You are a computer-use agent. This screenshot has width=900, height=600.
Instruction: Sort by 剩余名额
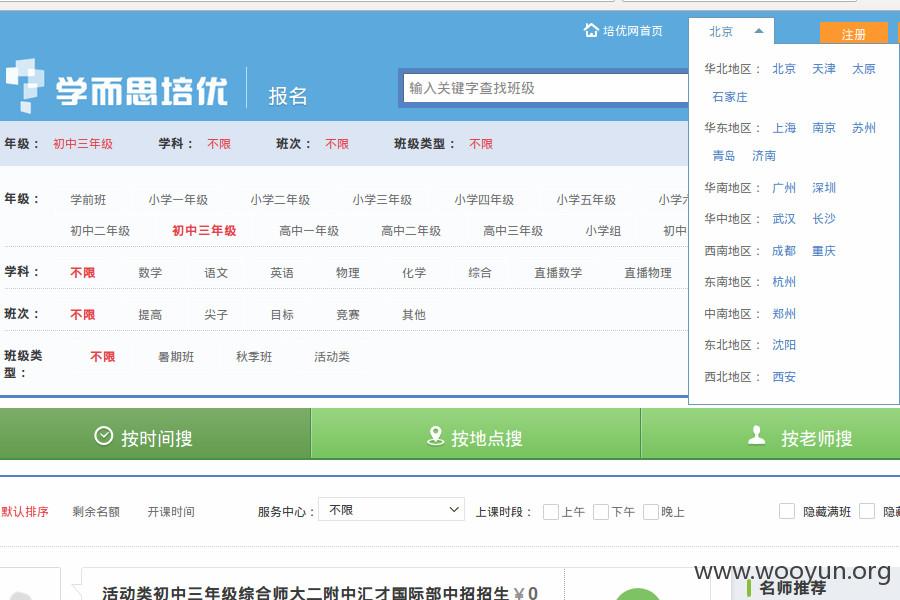click(x=96, y=512)
